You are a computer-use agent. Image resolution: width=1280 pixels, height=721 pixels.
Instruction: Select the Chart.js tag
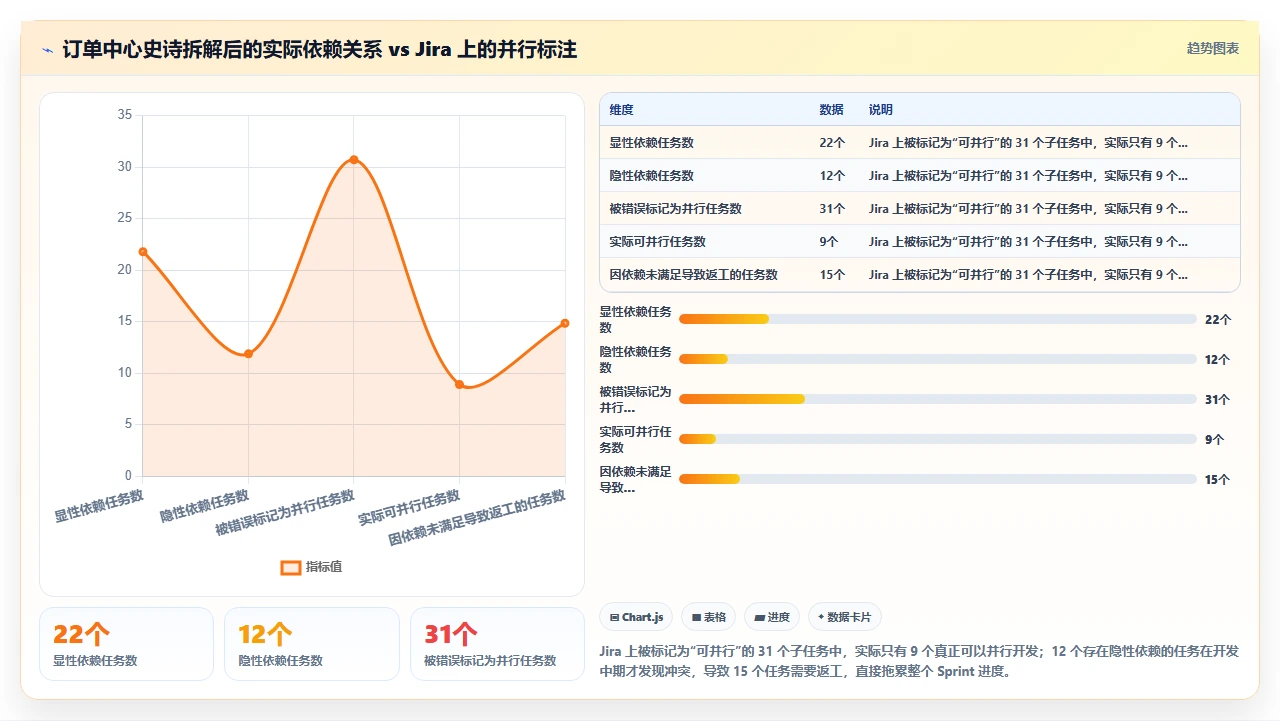point(636,617)
